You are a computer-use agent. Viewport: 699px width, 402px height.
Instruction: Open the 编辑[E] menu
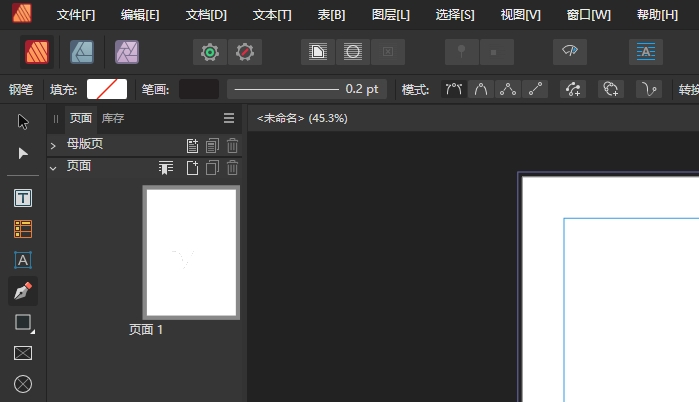click(x=140, y=15)
